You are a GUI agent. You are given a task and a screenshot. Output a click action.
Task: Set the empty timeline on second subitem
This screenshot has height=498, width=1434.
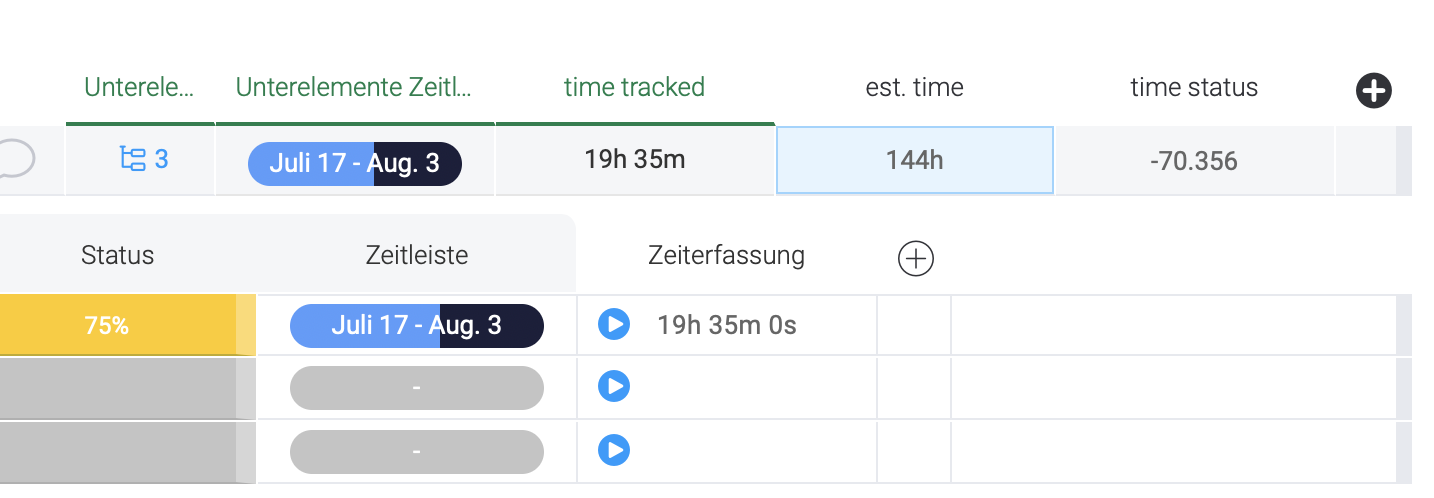417,388
